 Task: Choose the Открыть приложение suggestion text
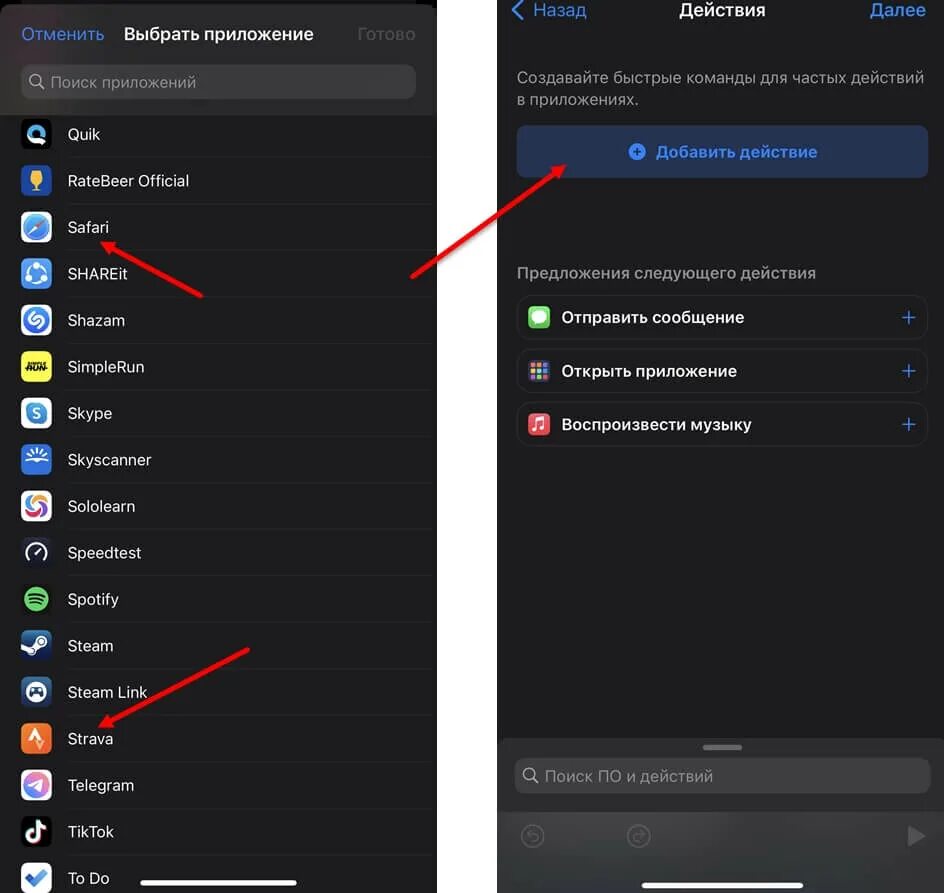[649, 371]
